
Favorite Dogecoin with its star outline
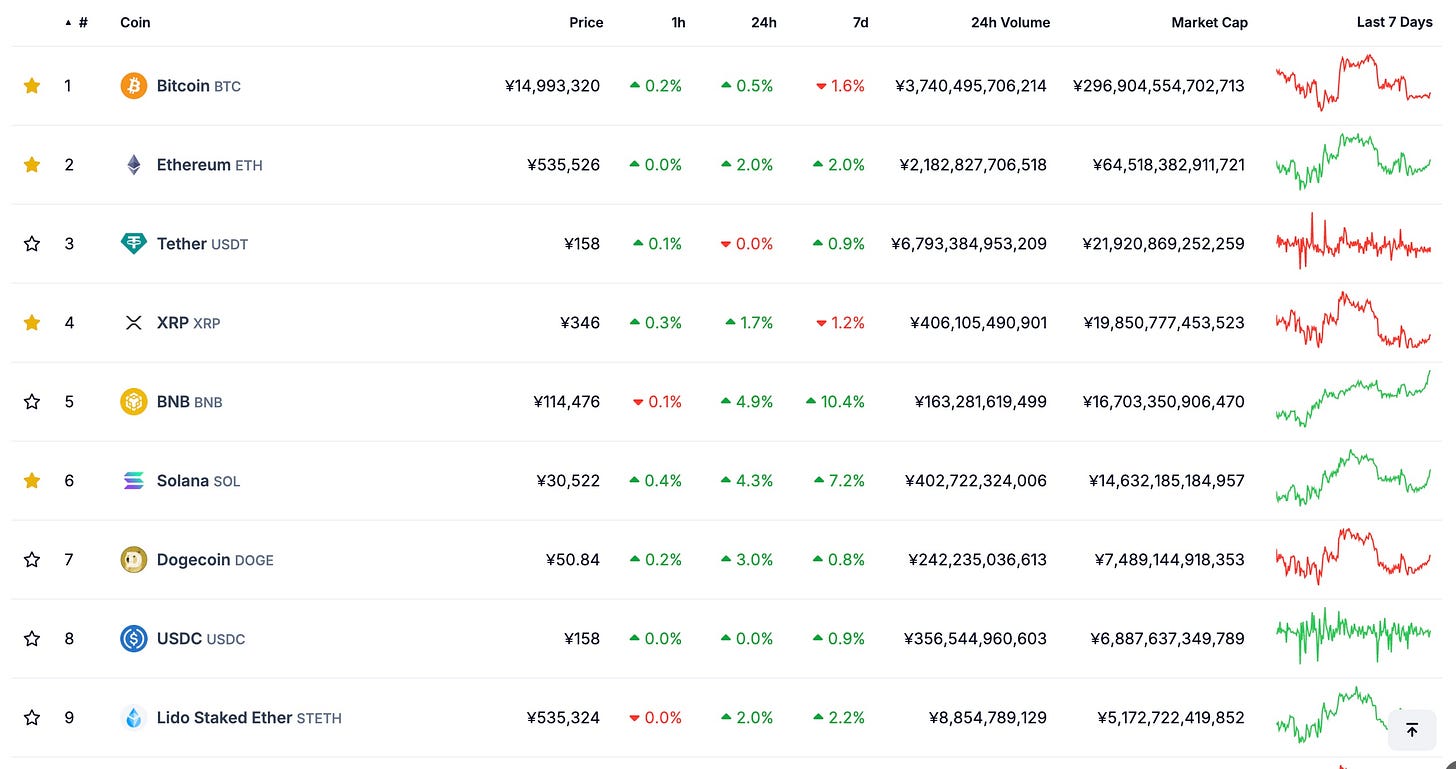pos(32,560)
